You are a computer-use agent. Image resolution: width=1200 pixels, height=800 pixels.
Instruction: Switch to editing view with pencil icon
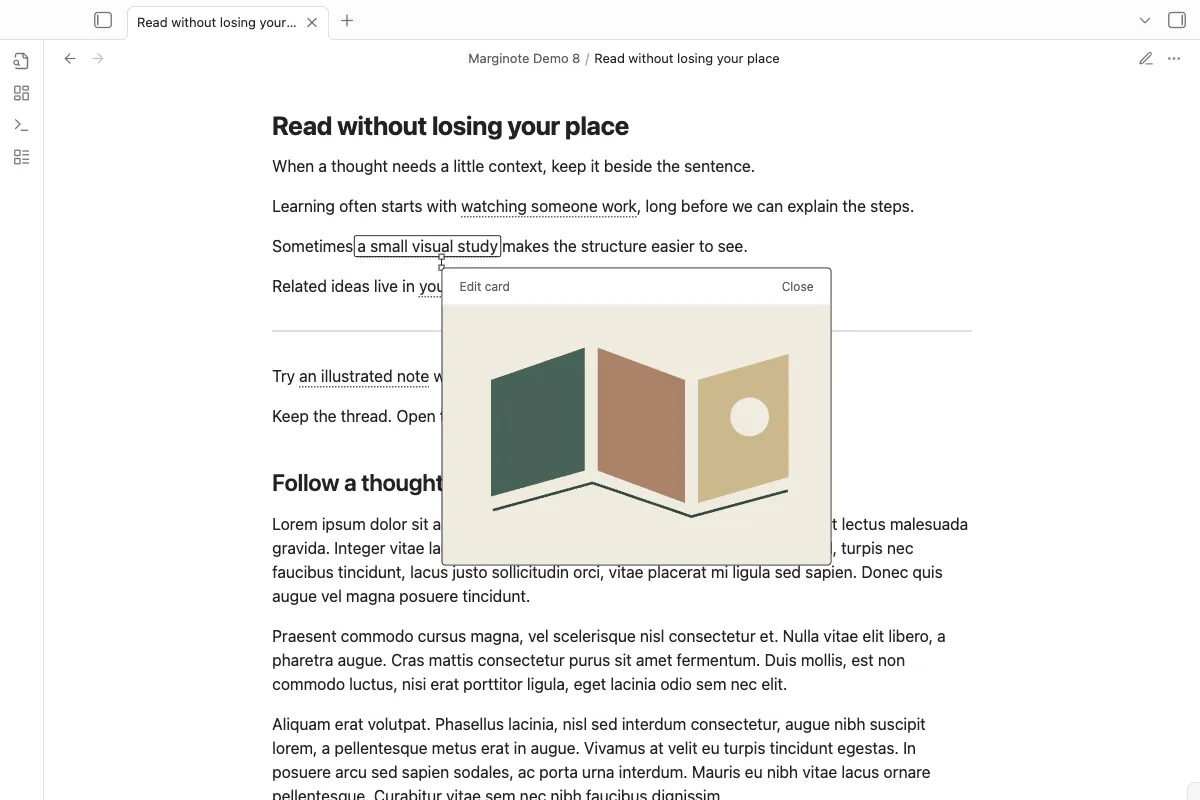tap(1146, 59)
